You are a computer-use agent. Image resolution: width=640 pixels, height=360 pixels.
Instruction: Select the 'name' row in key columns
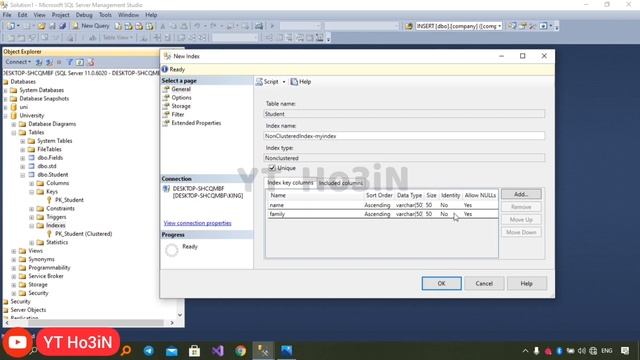[382, 205]
